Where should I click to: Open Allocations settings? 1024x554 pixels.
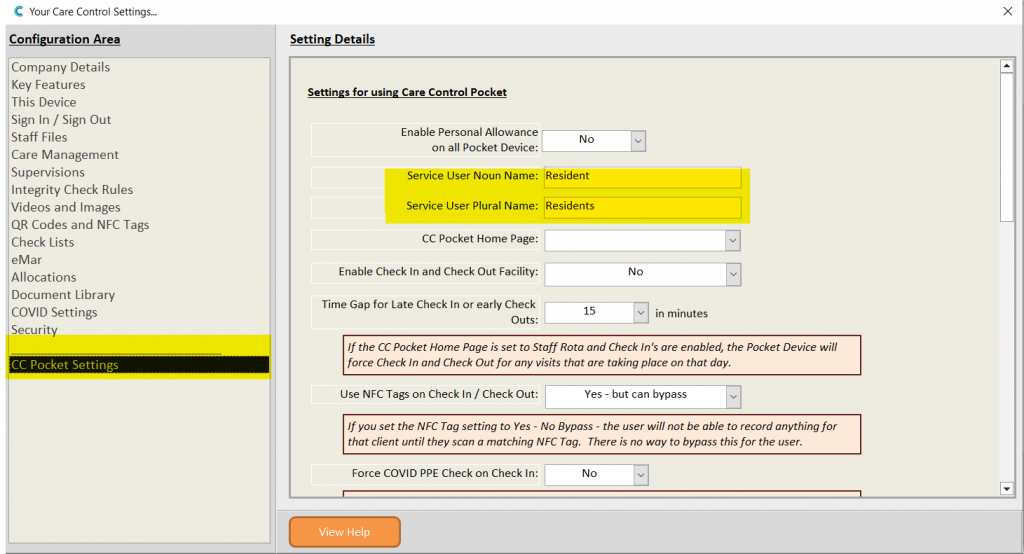43,278
